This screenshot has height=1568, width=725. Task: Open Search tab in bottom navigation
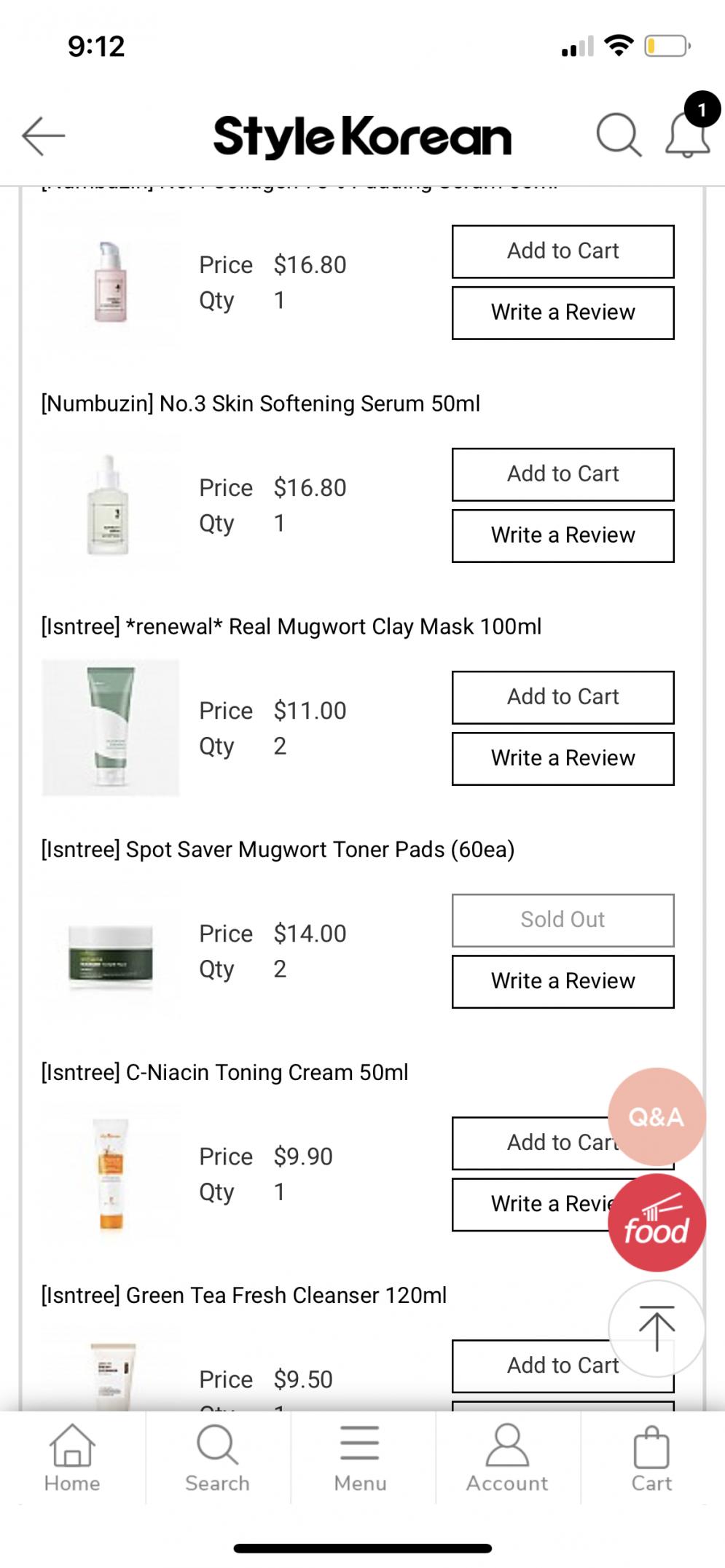click(217, 1459)
